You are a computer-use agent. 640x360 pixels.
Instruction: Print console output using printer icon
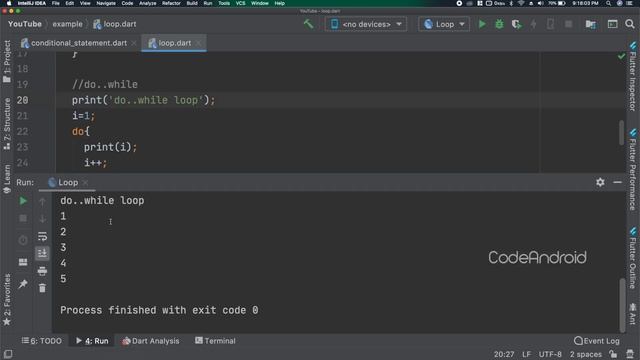[x=42, y=271]
